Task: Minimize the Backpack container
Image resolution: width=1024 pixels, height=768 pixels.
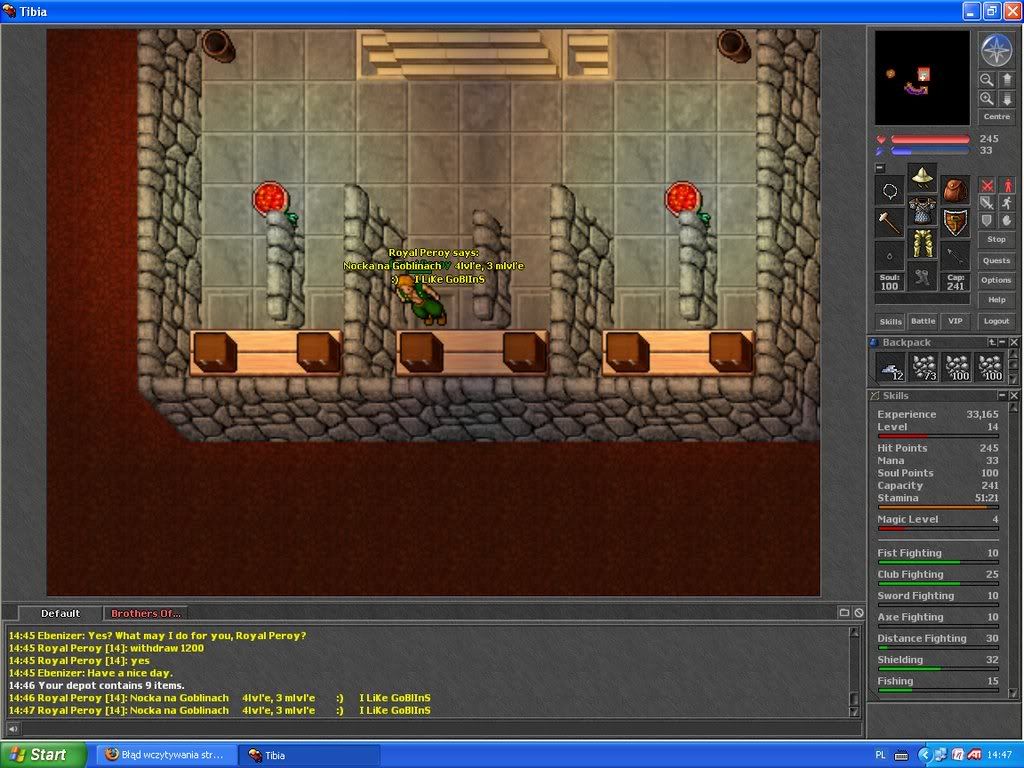Action: pos(1003,342)
